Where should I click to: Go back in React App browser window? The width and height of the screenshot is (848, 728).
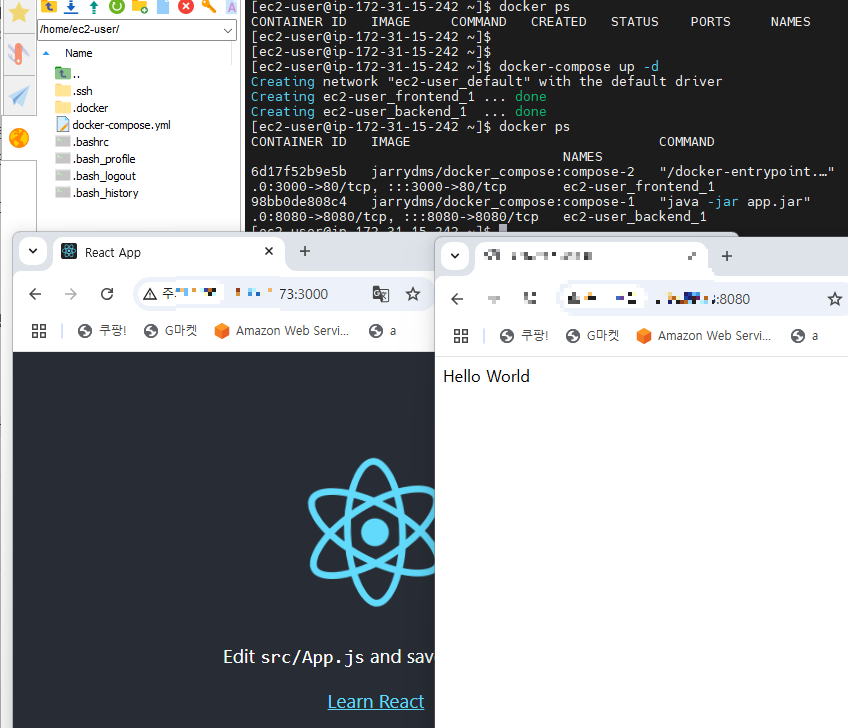(35, 294)
